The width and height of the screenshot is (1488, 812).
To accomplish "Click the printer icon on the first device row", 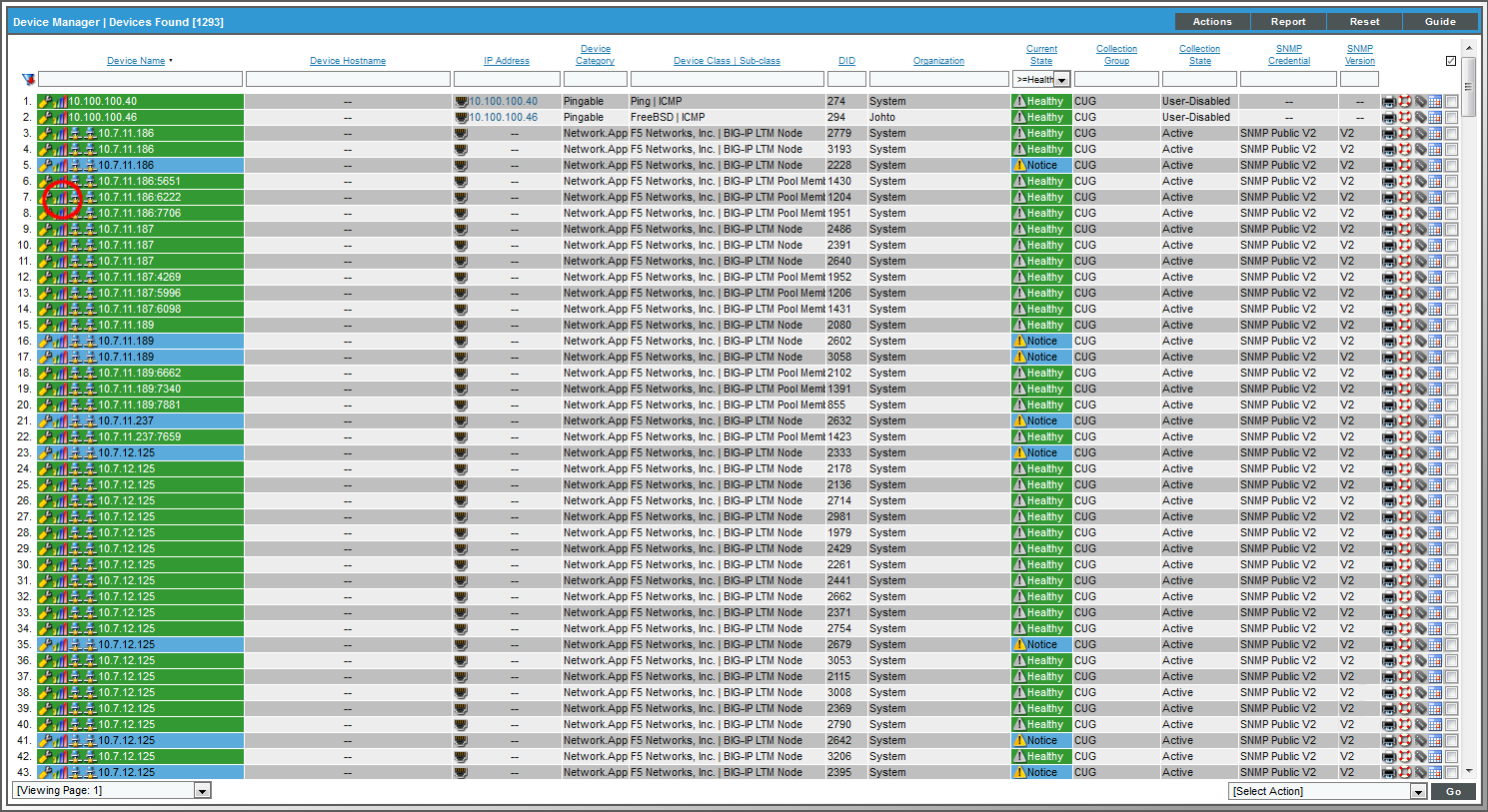I will coord(1389,101).
